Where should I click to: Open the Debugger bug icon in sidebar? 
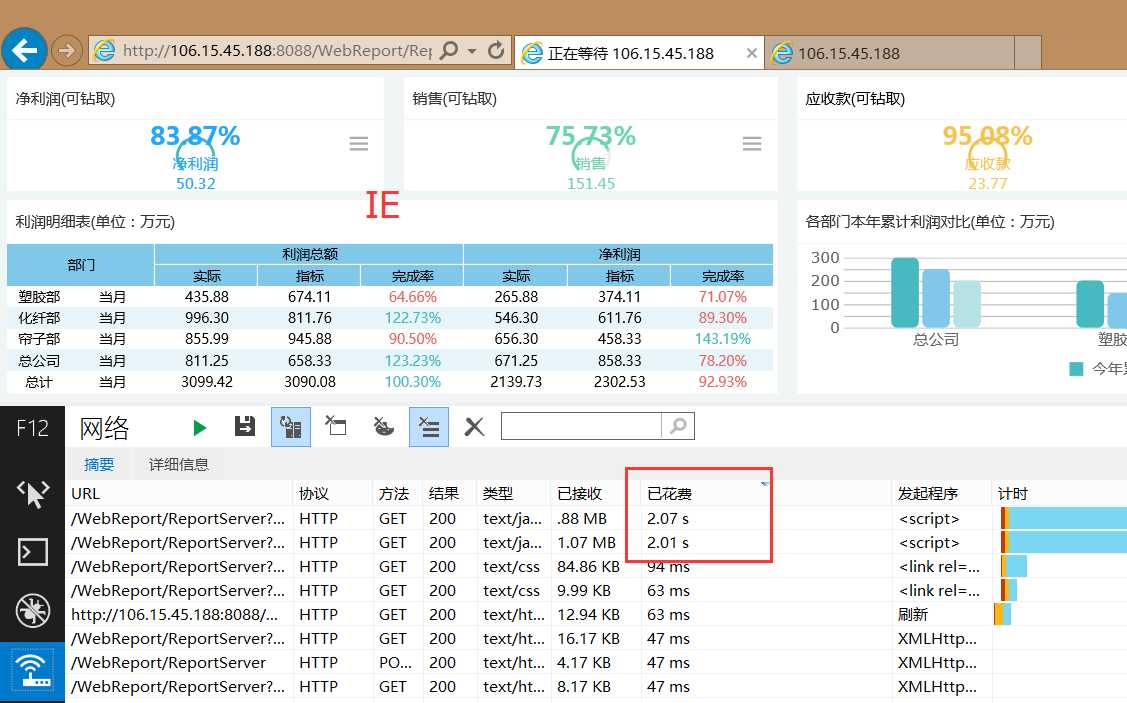tap(32, 610)
